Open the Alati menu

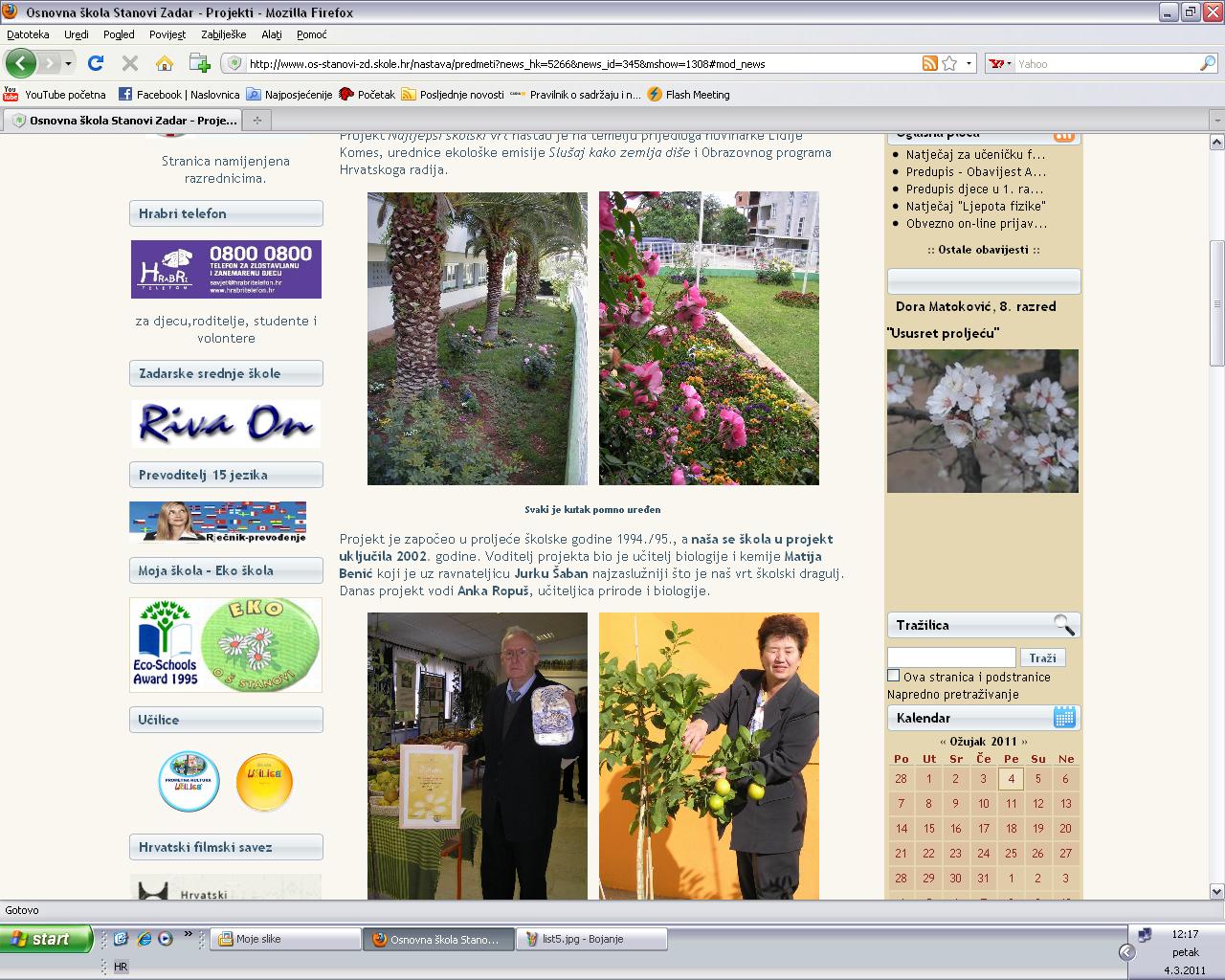(272, 34)
